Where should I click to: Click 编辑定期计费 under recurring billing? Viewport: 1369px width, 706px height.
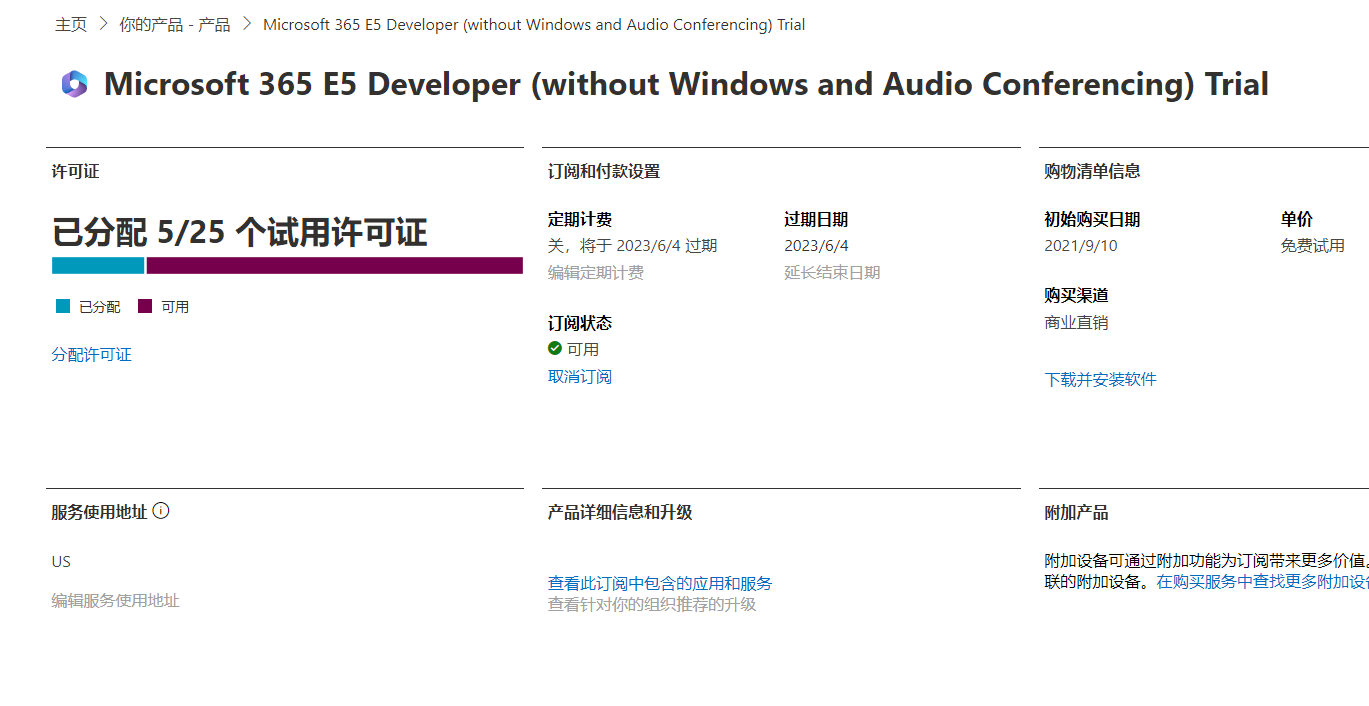596,273
